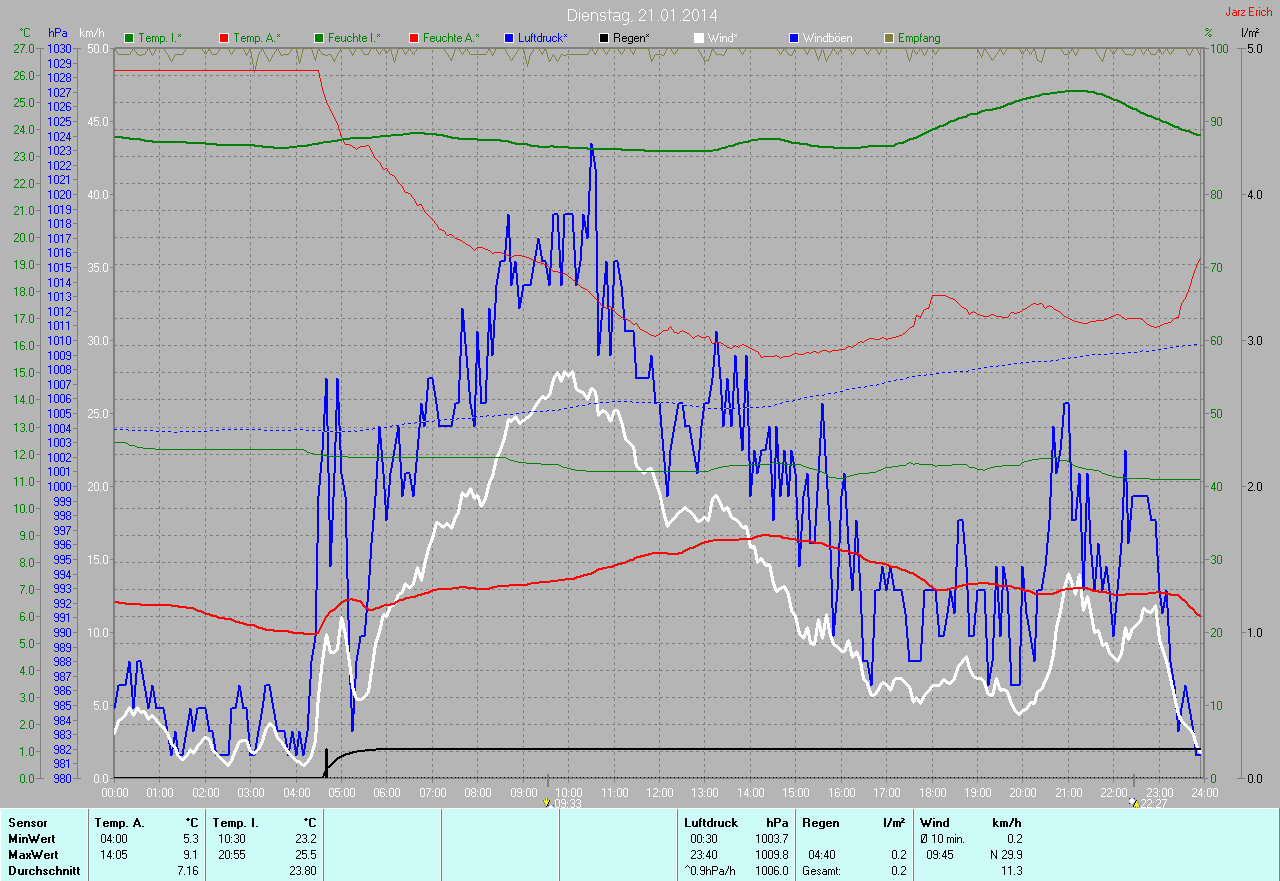1280x881 pixels.
Task: Click the red Temp. A. legend square
Action: click(x=223, y=38)
